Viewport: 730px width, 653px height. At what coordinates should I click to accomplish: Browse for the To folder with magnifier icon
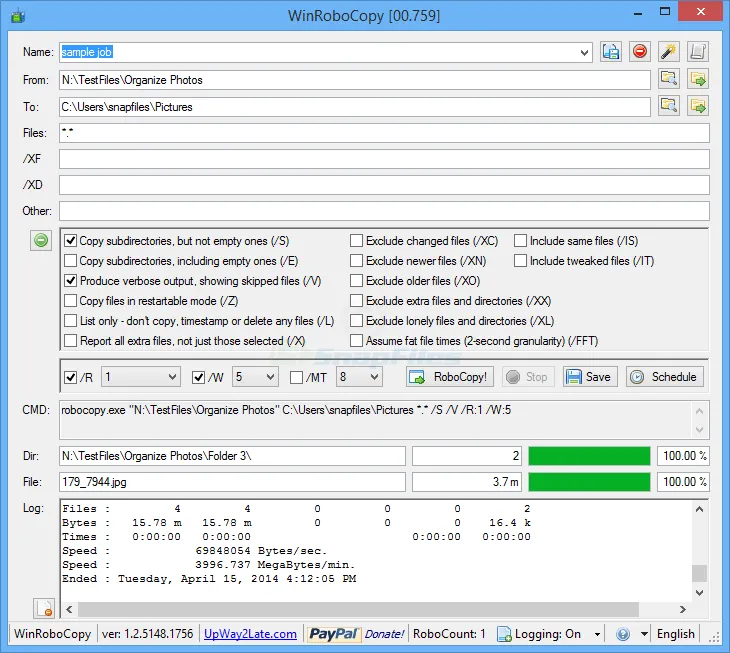[669, 107]
